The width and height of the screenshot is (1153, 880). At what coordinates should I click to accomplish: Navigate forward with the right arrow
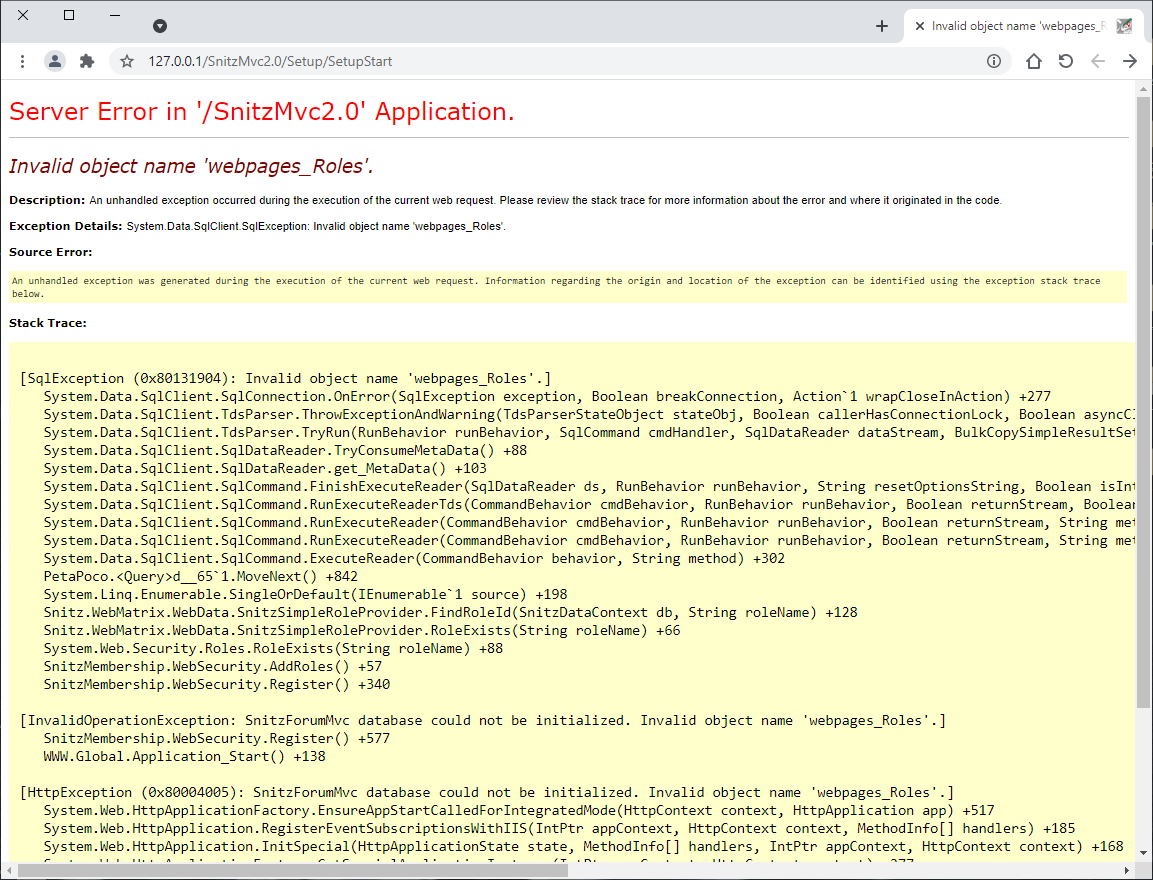tap(1130, 61)
